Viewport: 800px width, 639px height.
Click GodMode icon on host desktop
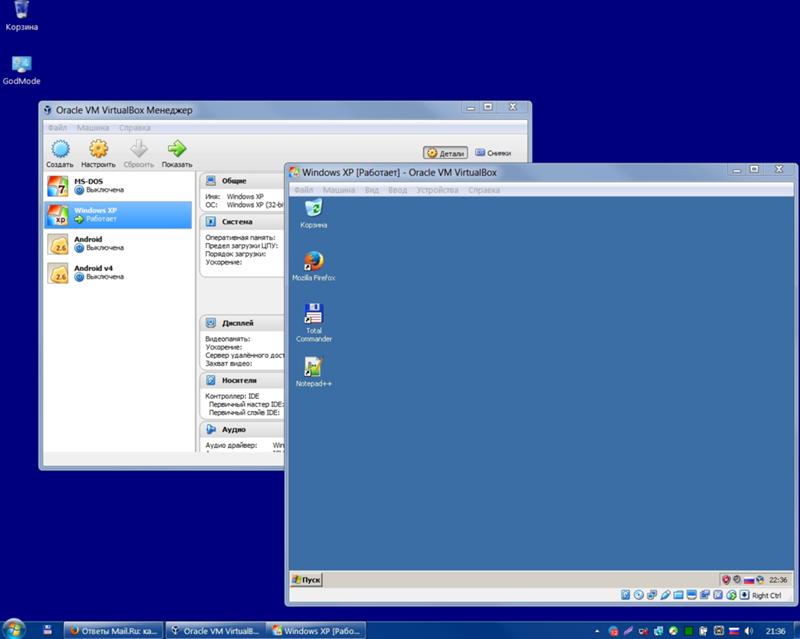click(x=21, y=70)
